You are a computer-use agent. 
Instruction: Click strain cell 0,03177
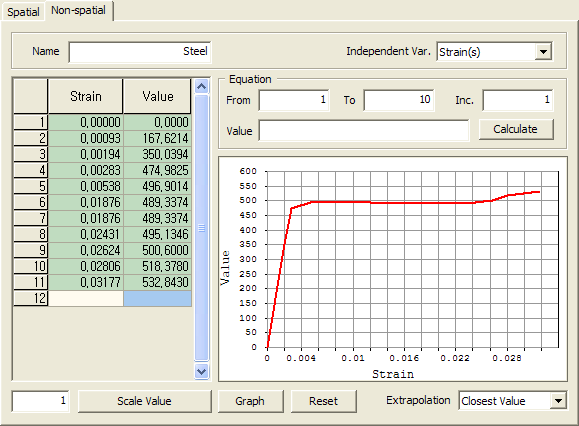coord(86,282)
